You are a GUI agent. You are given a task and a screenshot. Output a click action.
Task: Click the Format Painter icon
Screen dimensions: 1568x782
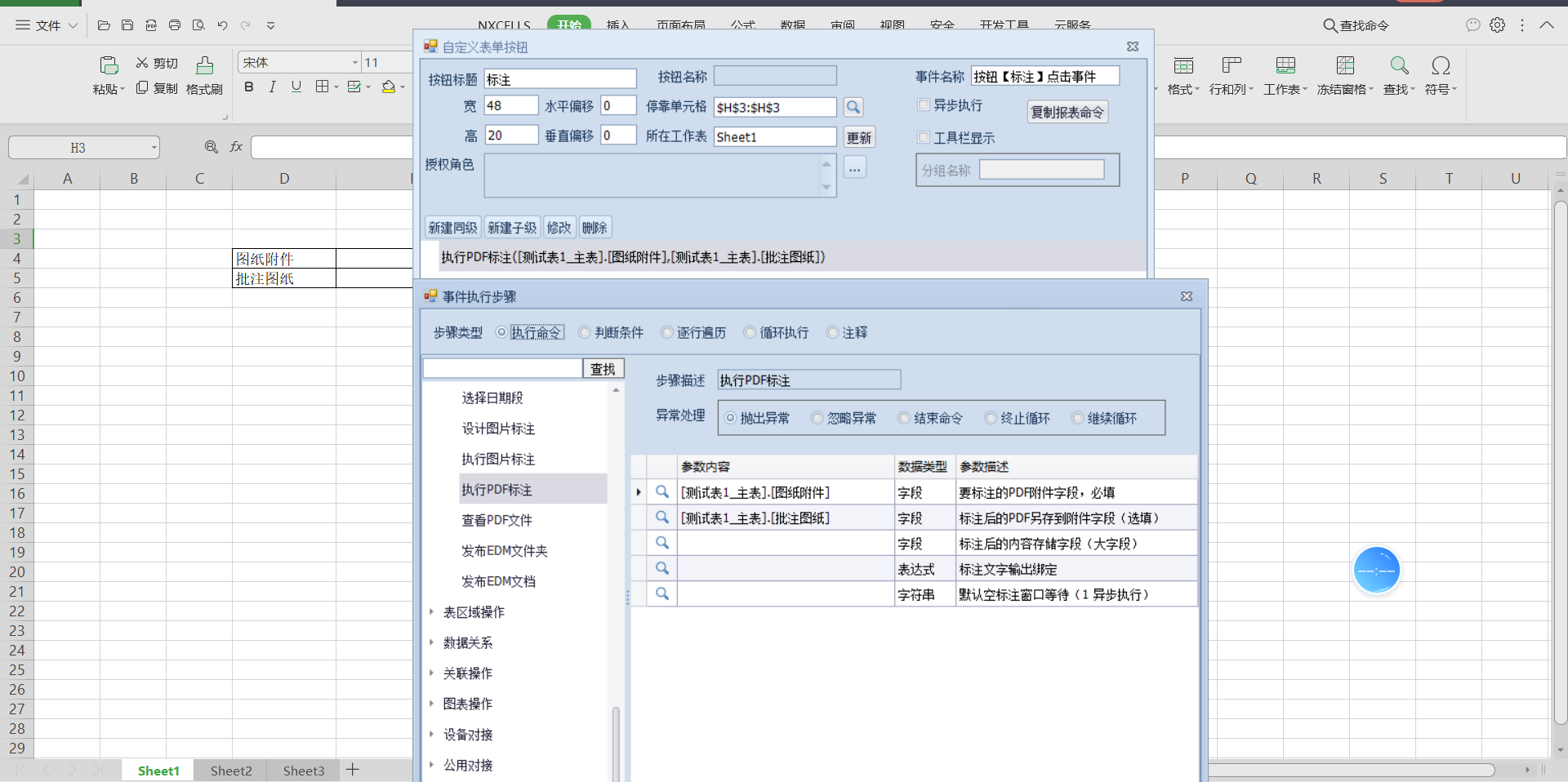pos(204,65)
